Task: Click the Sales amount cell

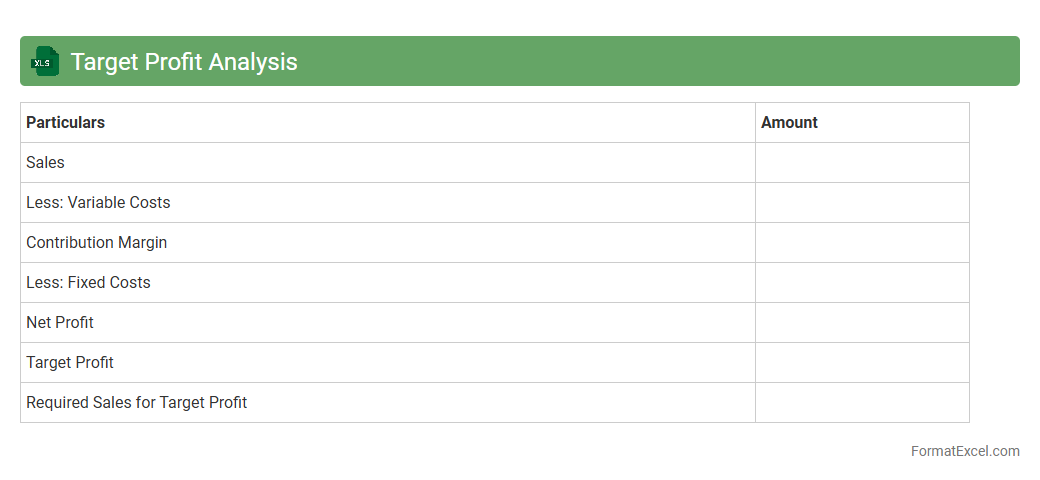Action: (861, 162)
